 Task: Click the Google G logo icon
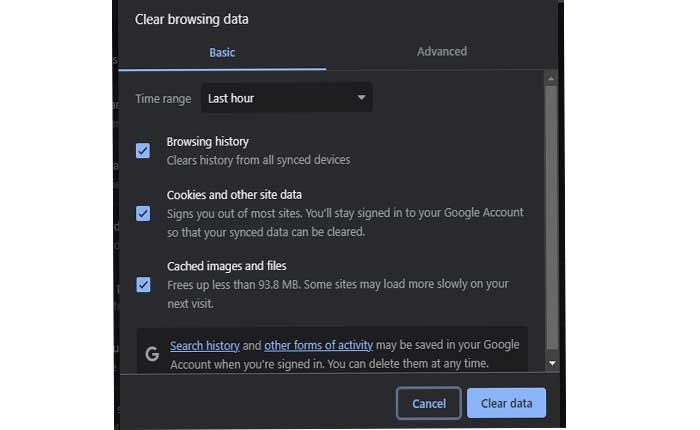[152, 353]
